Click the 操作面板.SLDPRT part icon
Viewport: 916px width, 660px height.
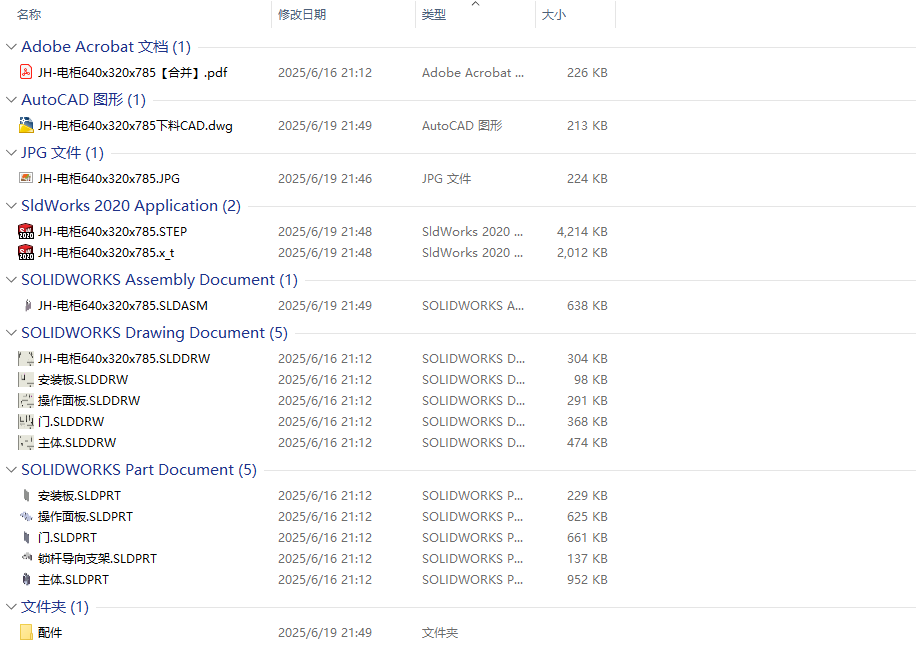coord(26,516)
